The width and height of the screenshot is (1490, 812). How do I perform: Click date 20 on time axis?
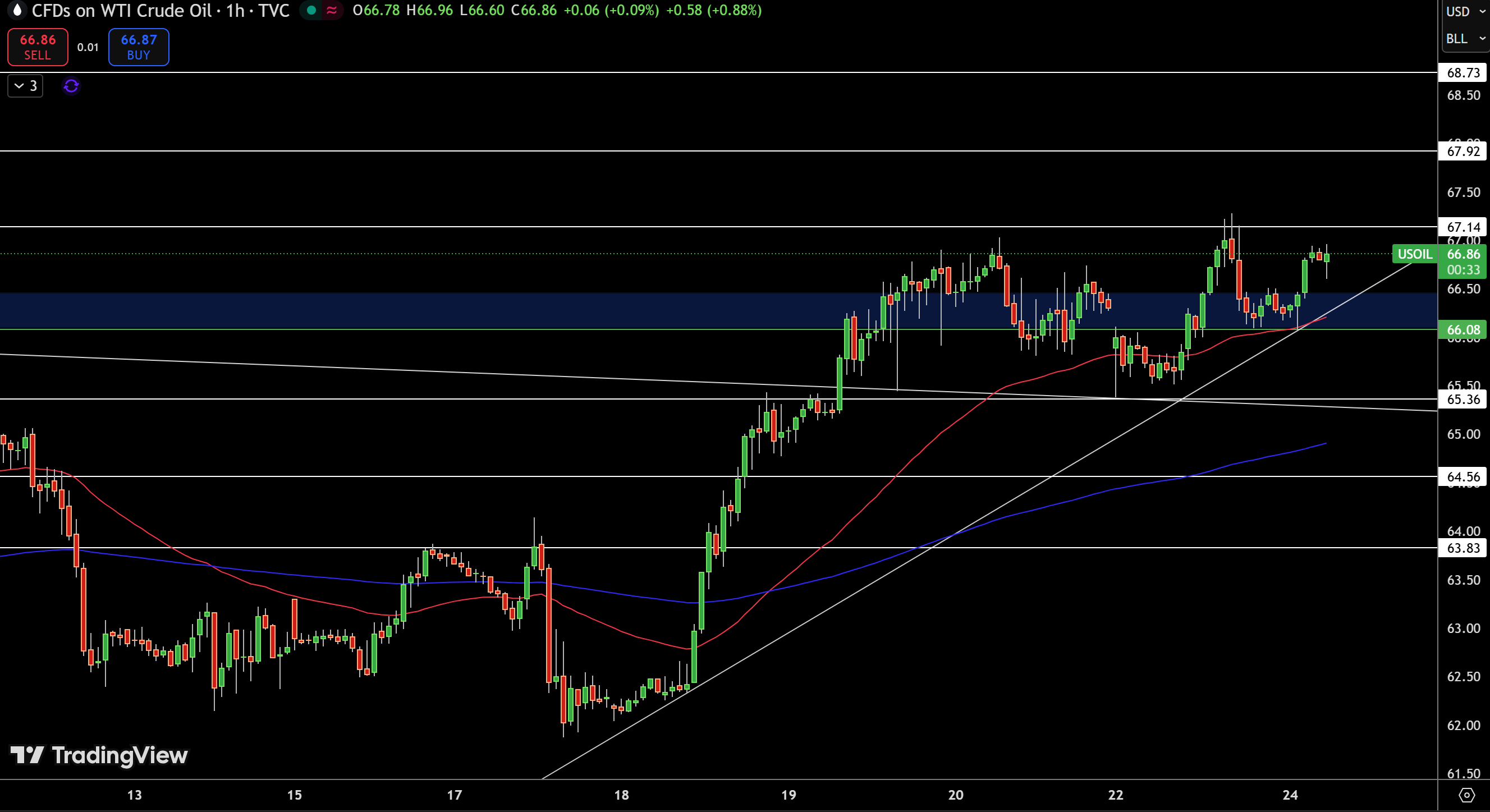pos(956,795)
